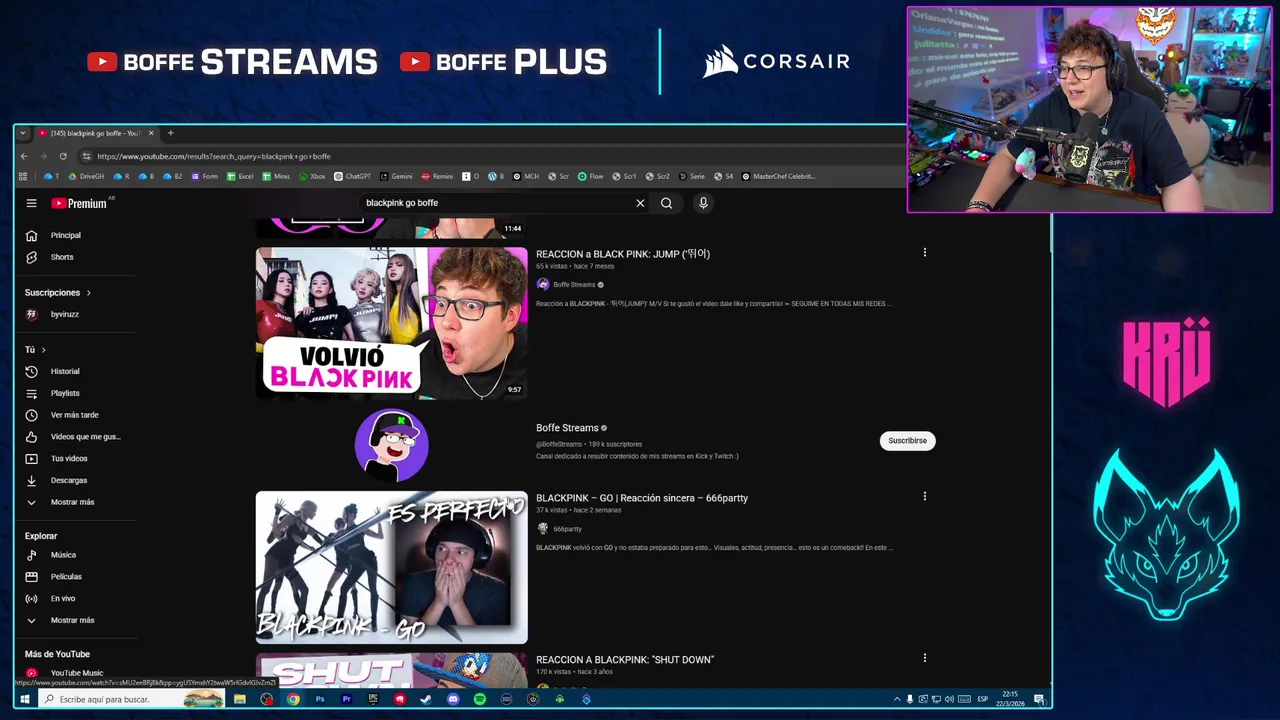Clear the search box with the X
1280x720 pixels.
click(640, 203)
